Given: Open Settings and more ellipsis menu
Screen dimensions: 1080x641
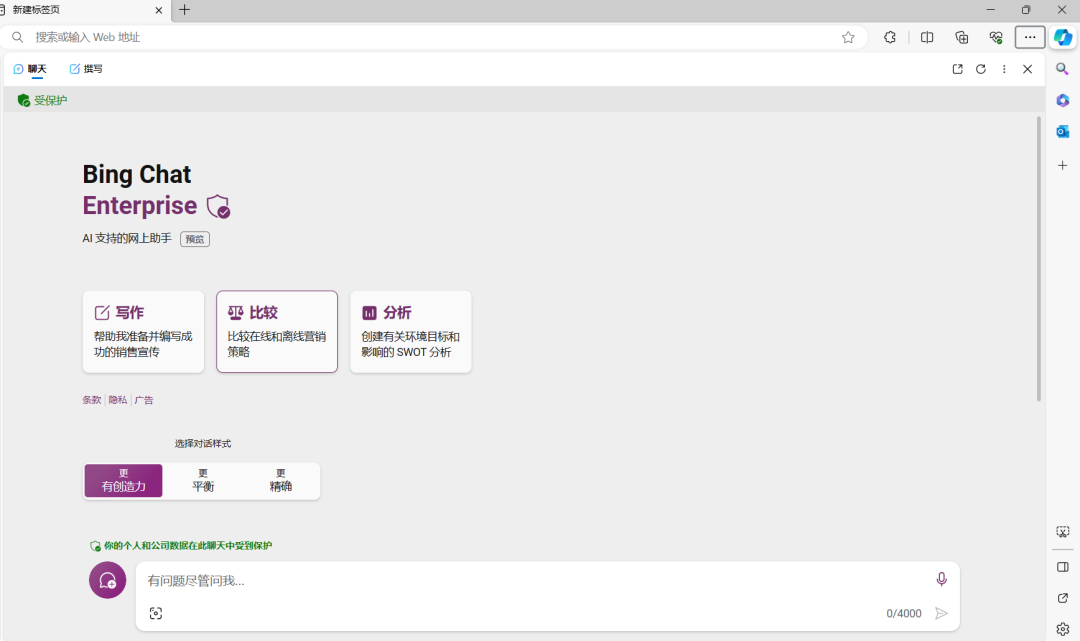Looking at the screenshot, I should point(1030,37).
